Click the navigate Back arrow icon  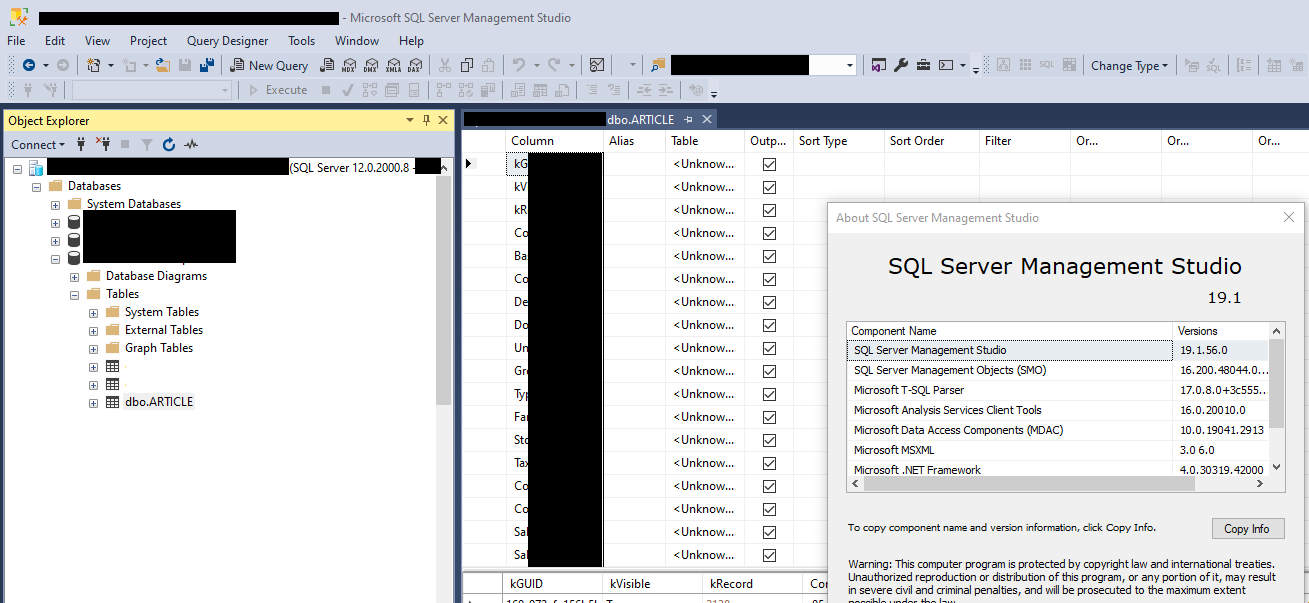tap(28, 65)
